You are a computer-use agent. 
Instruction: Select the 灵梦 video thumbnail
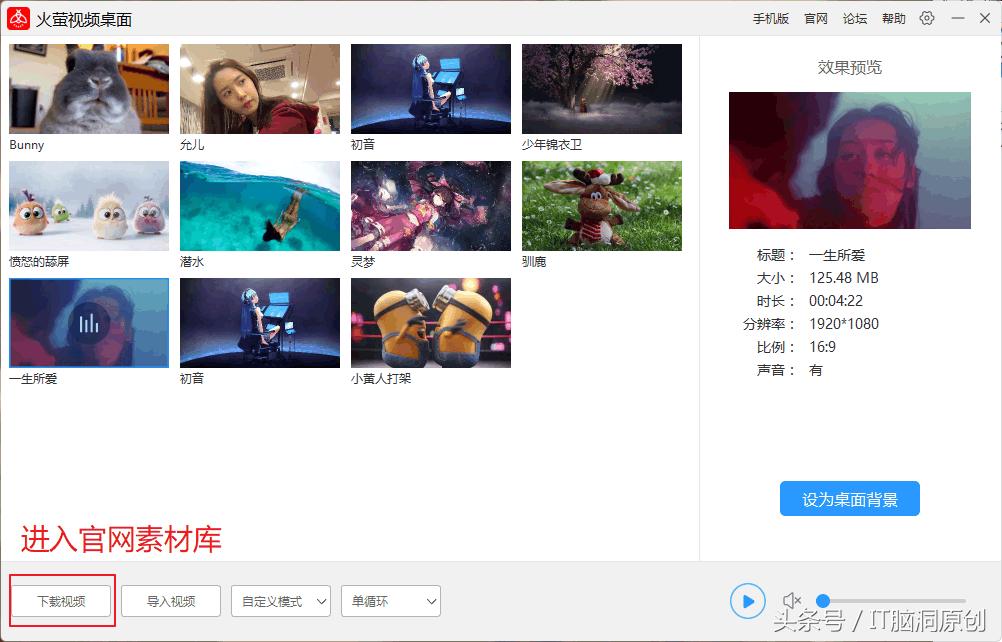pyautogui.click(x=430, y=205)
